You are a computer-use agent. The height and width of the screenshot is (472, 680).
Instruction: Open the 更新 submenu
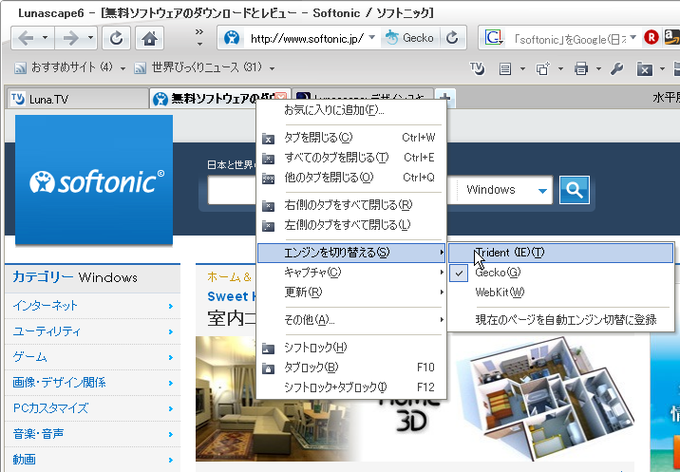point(351,292)
